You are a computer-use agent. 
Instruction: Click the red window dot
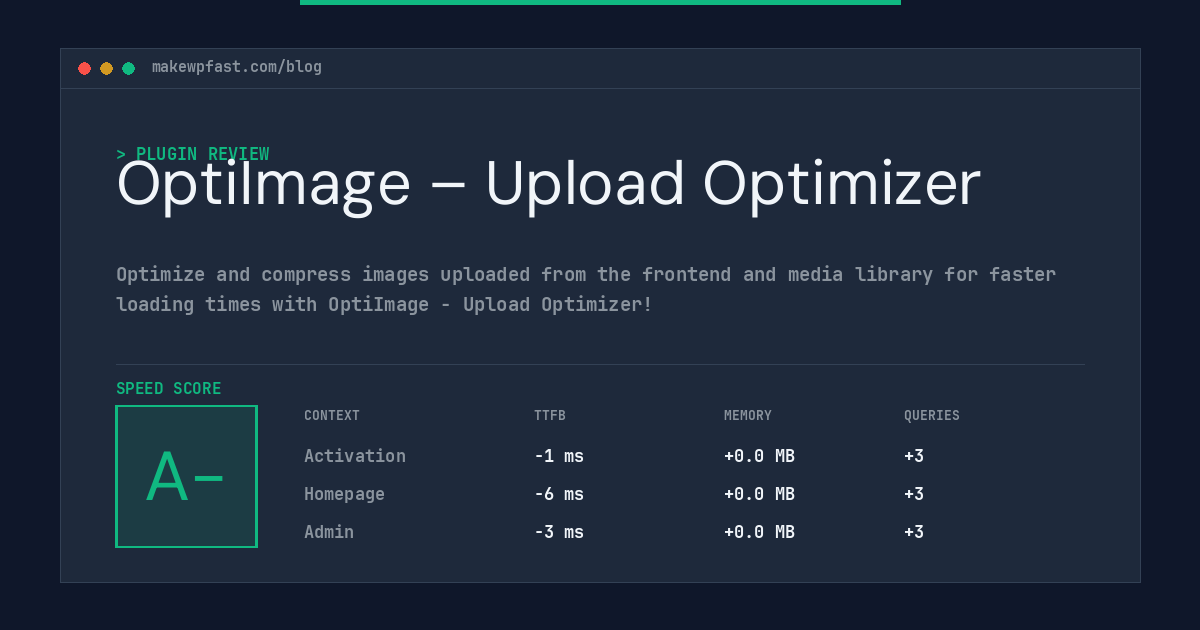coord(84,68)
